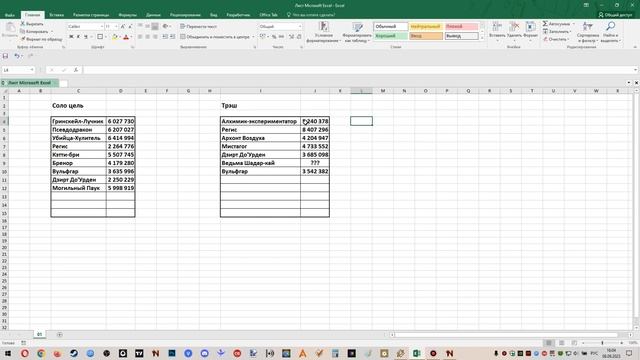Switch to the Вставка ribbon tab
Viewport: 640px width, 360px height.
tap(56, 15)
